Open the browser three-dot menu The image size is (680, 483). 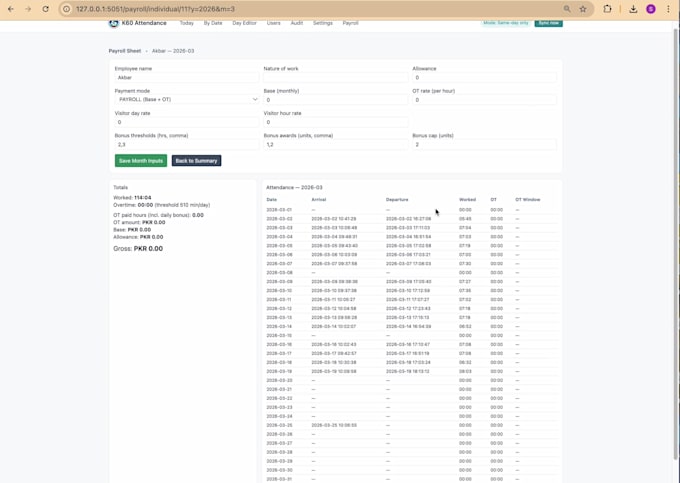(668, 9)
